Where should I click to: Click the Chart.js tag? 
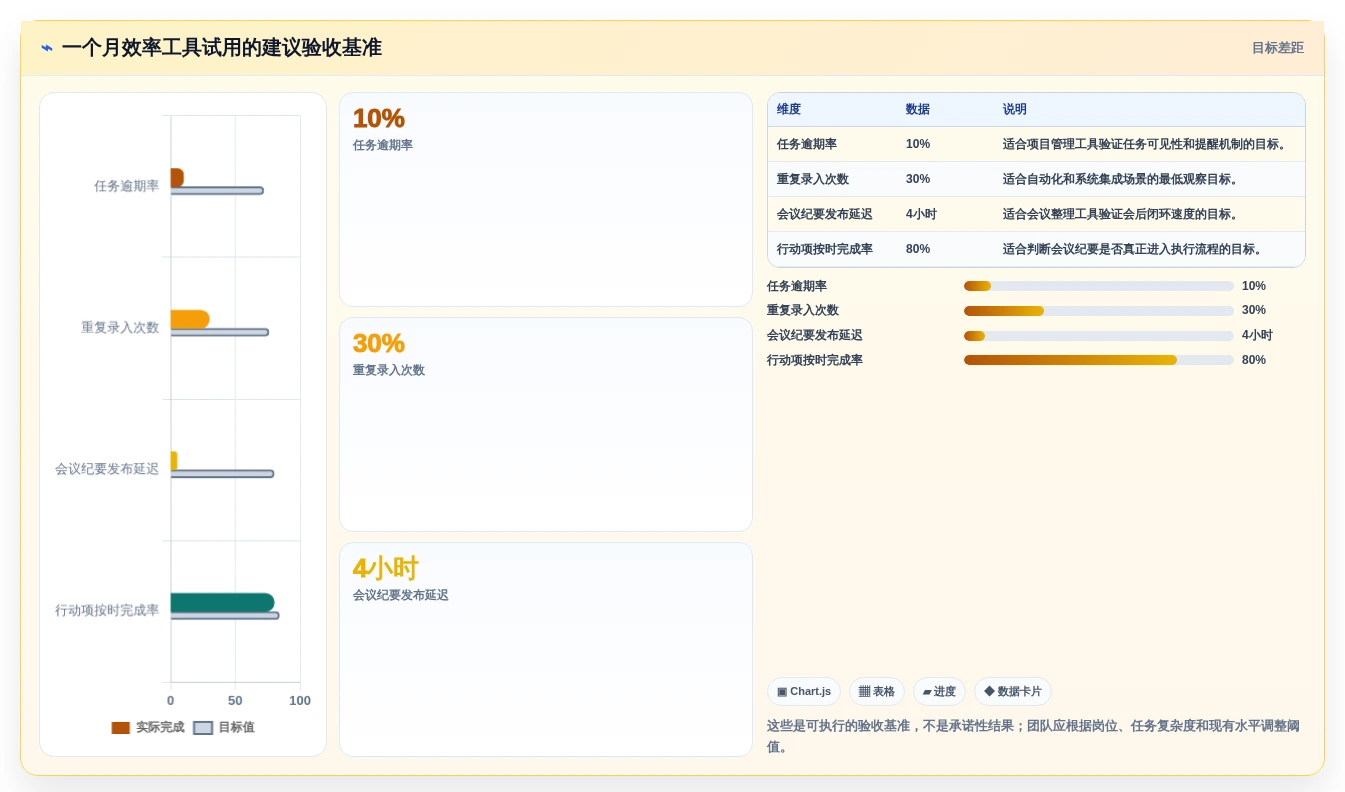click(804, 691)
